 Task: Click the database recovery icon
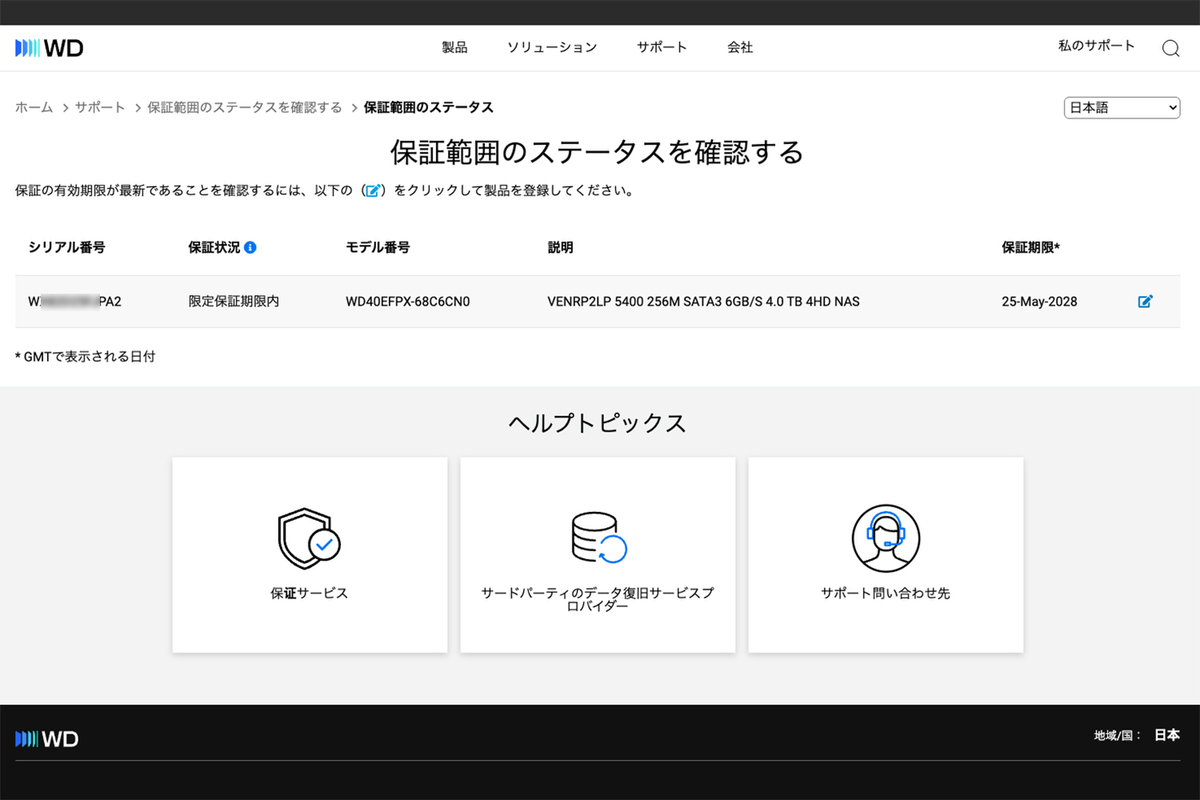[x=597, y=538]
